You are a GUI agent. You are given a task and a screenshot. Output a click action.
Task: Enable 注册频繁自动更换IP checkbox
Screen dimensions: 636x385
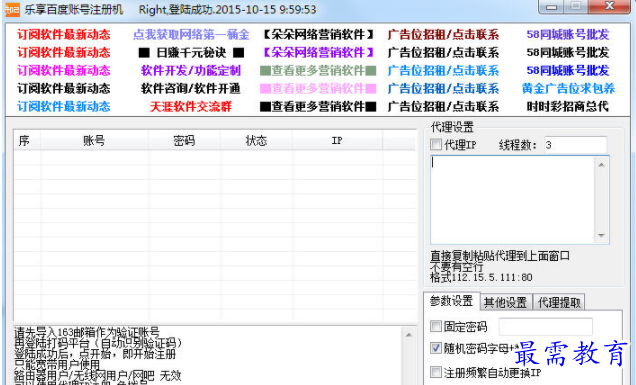436,372
